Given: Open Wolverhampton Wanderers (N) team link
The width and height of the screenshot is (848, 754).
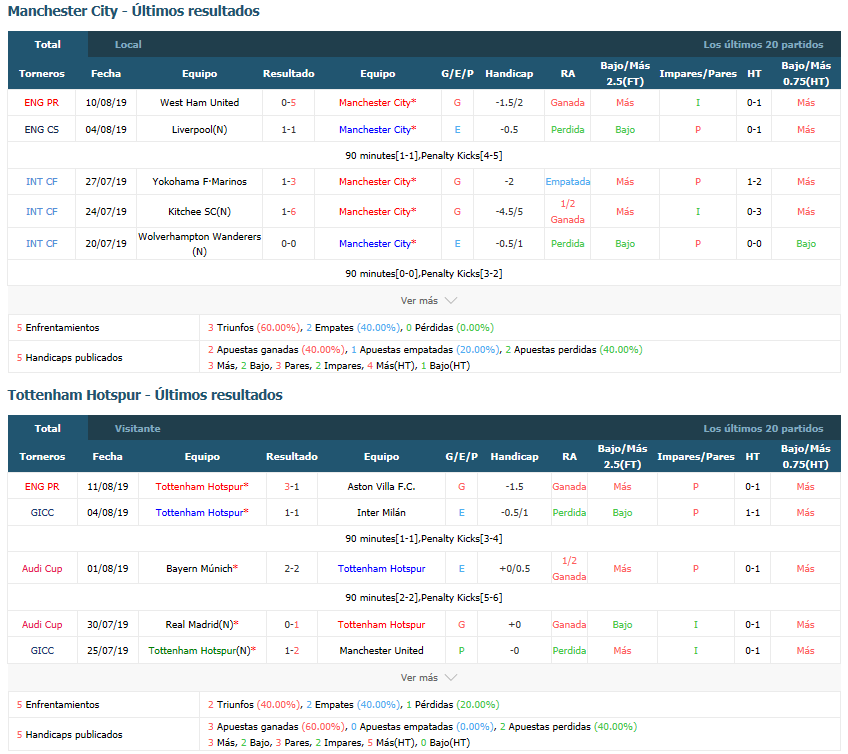Looking at the screenshot, I should coord(200,244).
